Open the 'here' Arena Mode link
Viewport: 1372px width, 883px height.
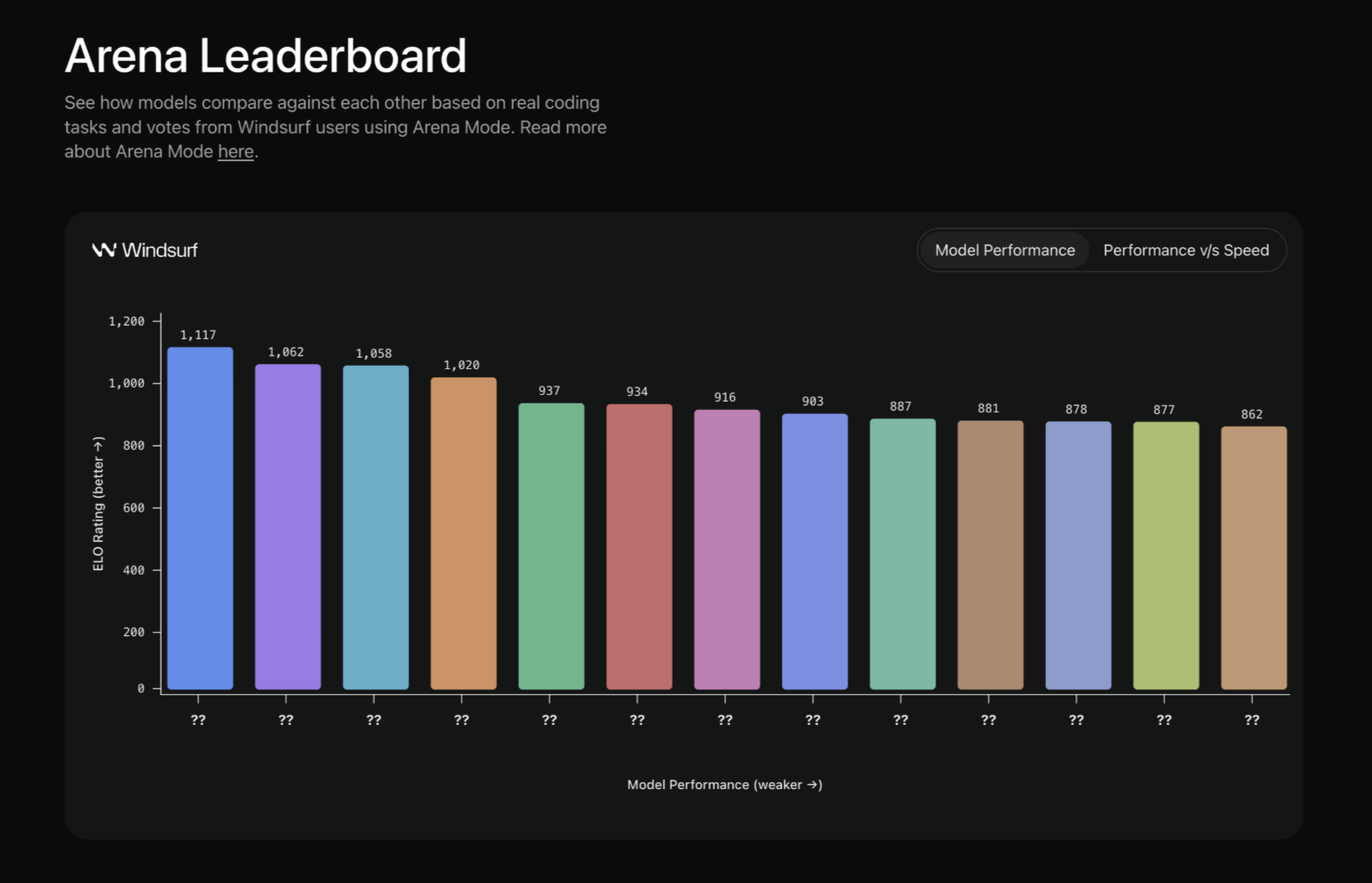point(235,152)
